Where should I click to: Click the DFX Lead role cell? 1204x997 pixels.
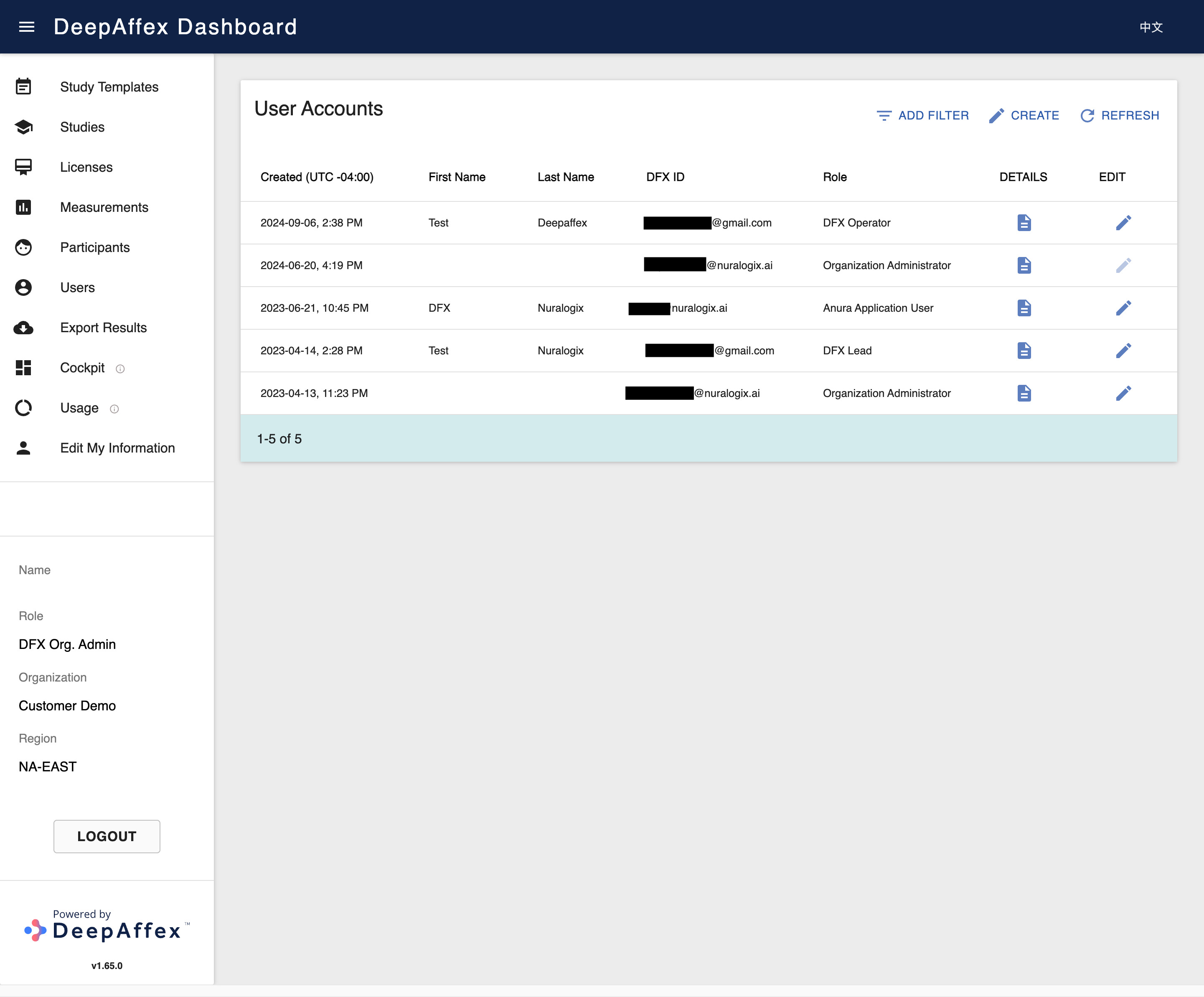click(847, 350)
